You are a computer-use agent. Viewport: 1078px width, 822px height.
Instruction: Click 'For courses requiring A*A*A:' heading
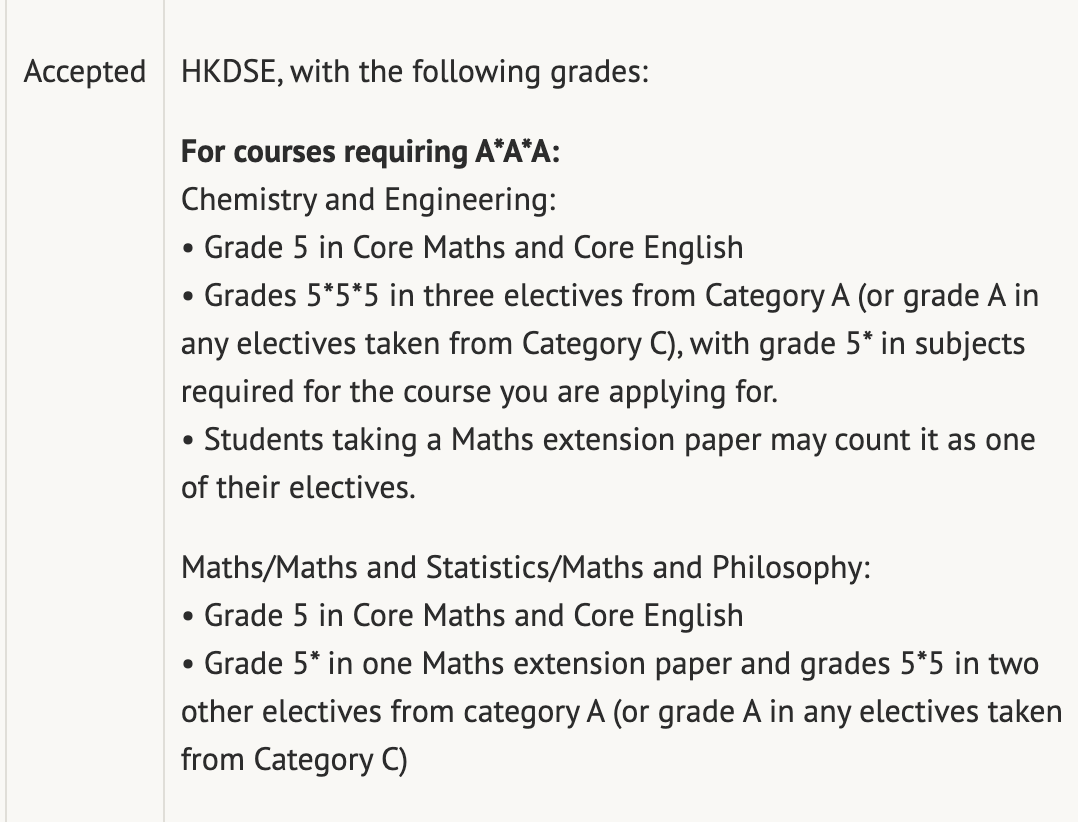coord(371,152)
